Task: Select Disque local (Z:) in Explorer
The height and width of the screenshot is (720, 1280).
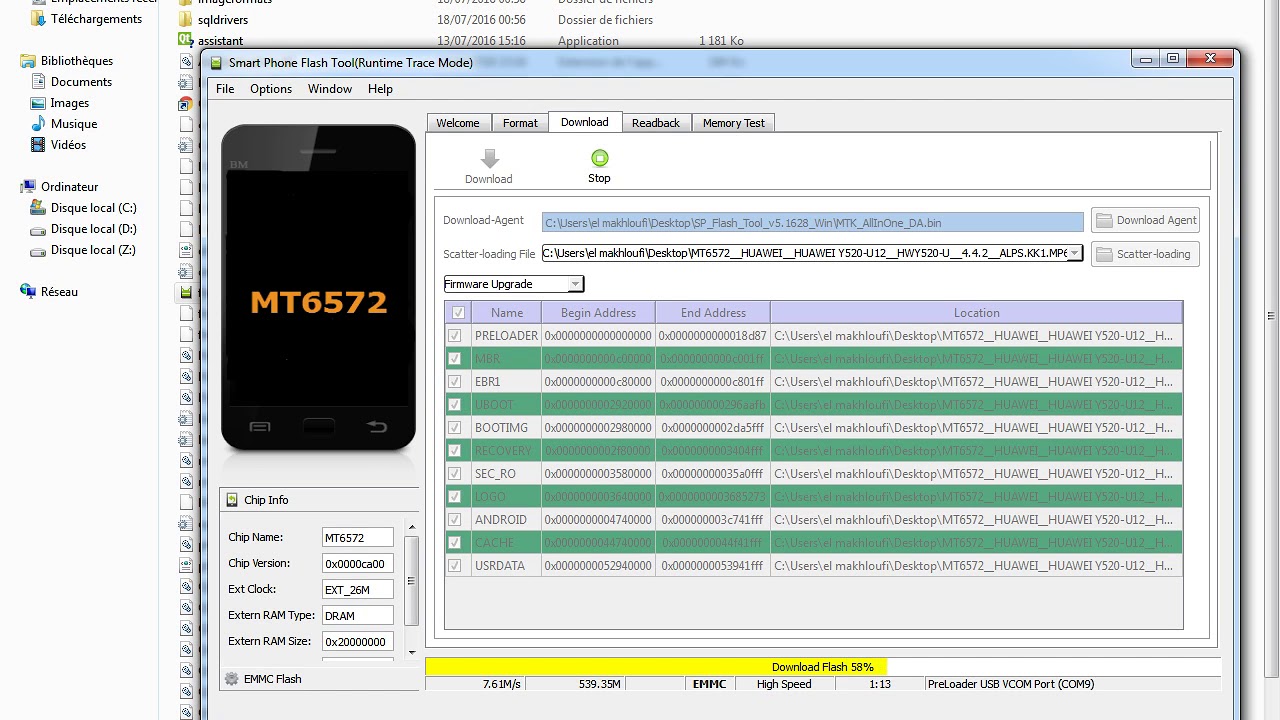Action: click(93, 250)
